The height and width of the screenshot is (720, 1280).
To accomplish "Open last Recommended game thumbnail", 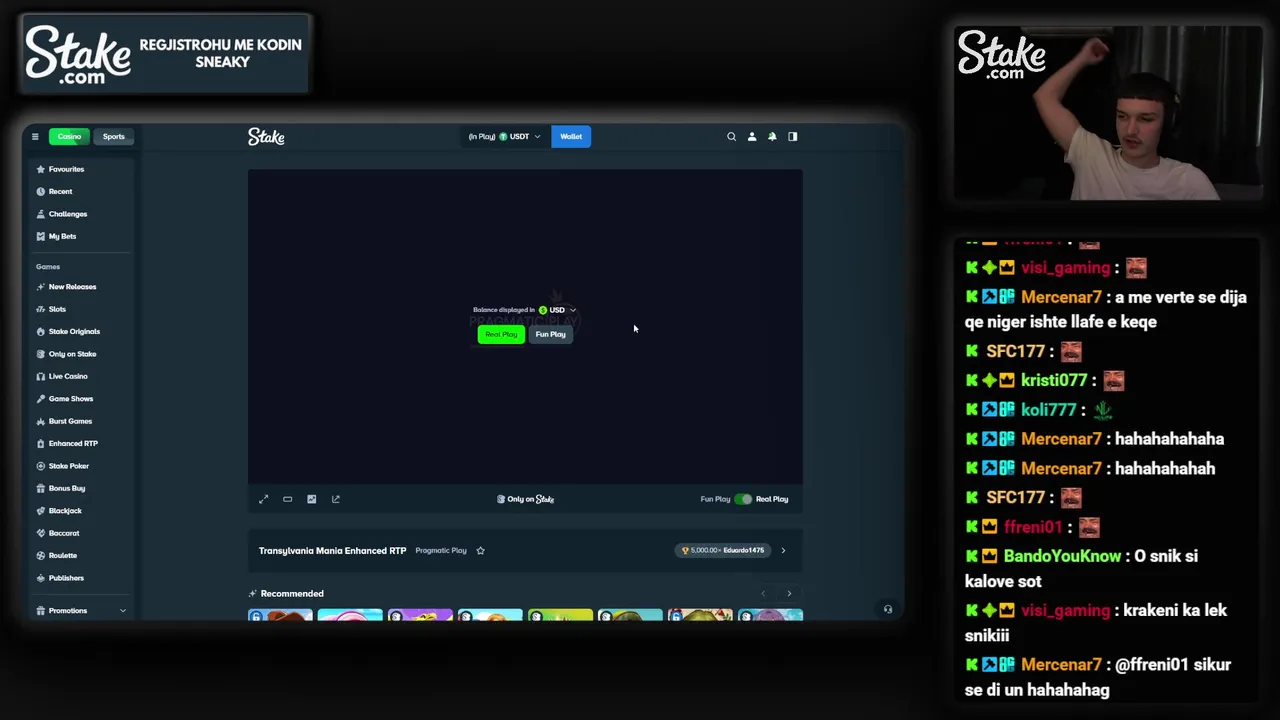I will point(770,615).
